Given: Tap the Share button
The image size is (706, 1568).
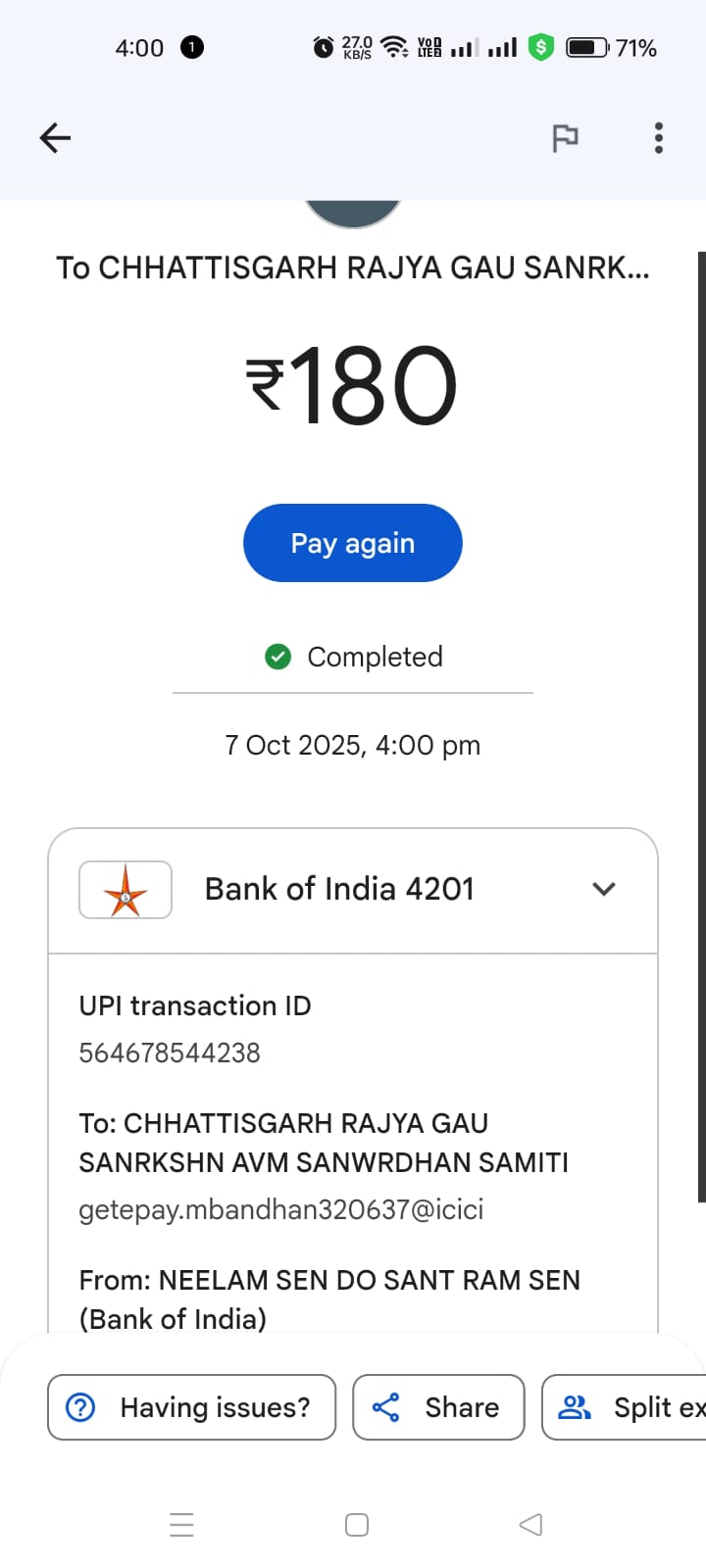Looking at the screenshot, I should point(438,1407).
